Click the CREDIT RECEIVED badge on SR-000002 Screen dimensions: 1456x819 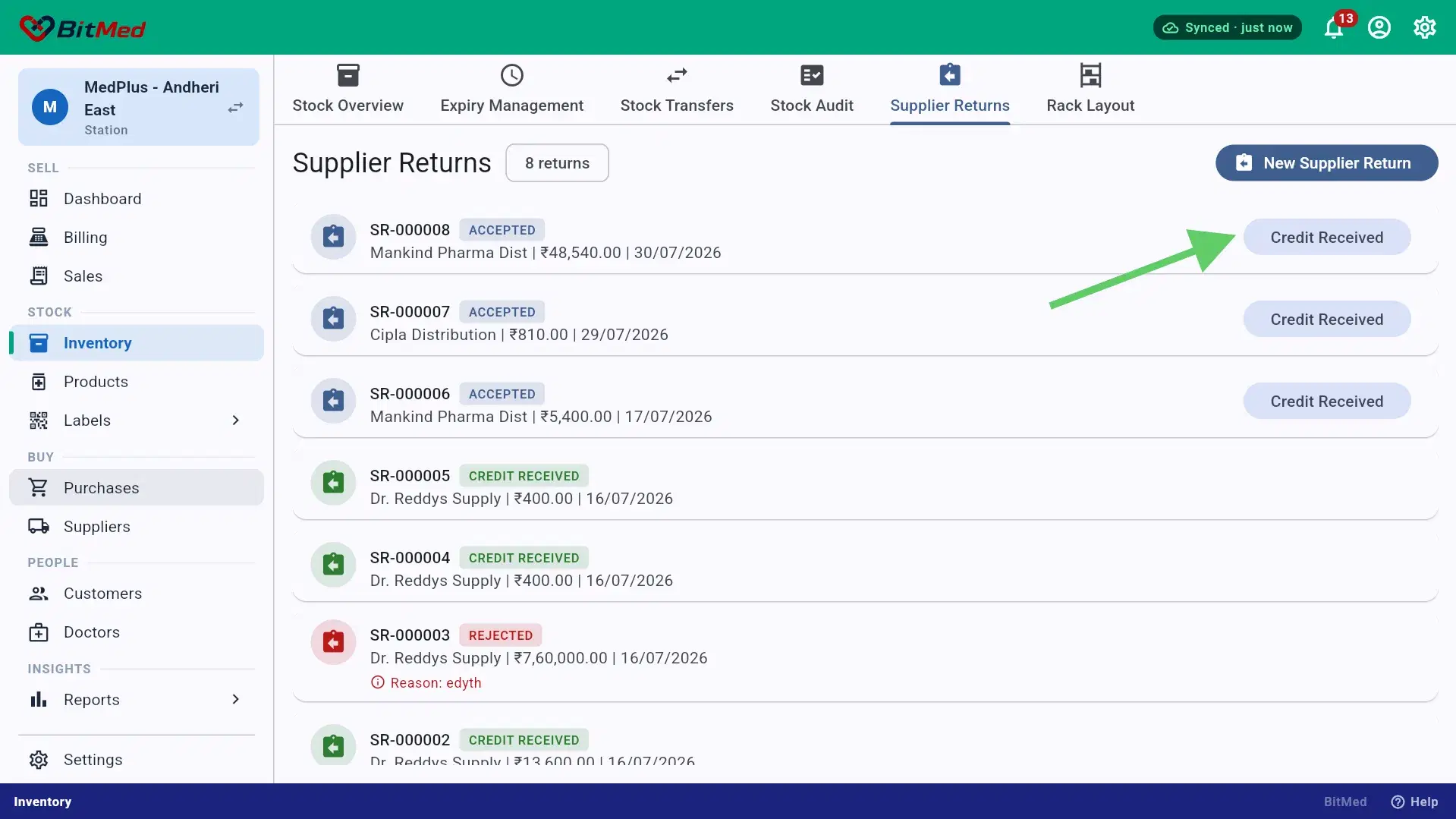pyautogui.click(x=524, y=740)
